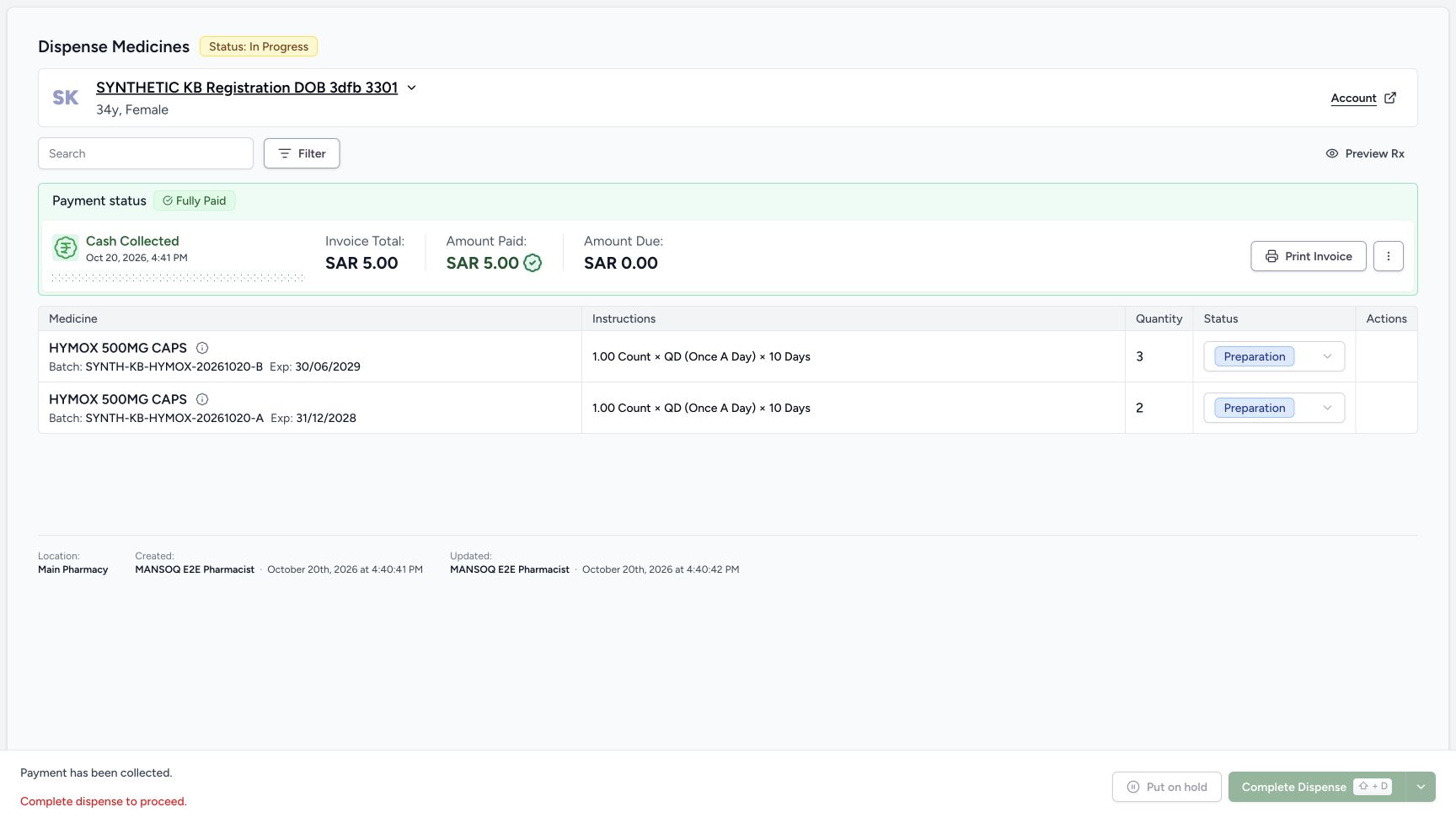The height and width of the screenshot is (823, 1456).
Task: Click Print Invoice button
Action: (1309, 256)
